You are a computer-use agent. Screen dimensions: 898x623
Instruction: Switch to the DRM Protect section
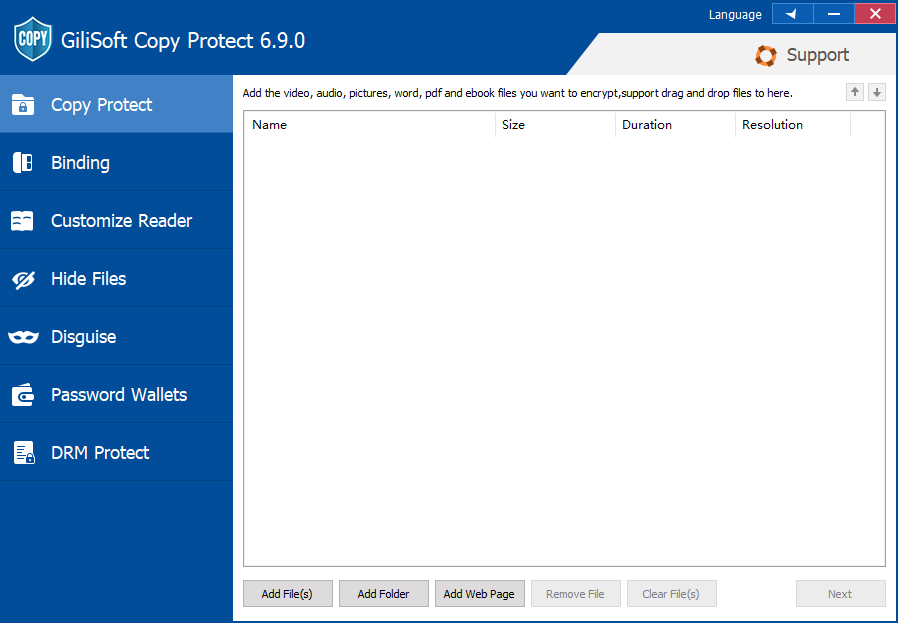click(116, 452)
